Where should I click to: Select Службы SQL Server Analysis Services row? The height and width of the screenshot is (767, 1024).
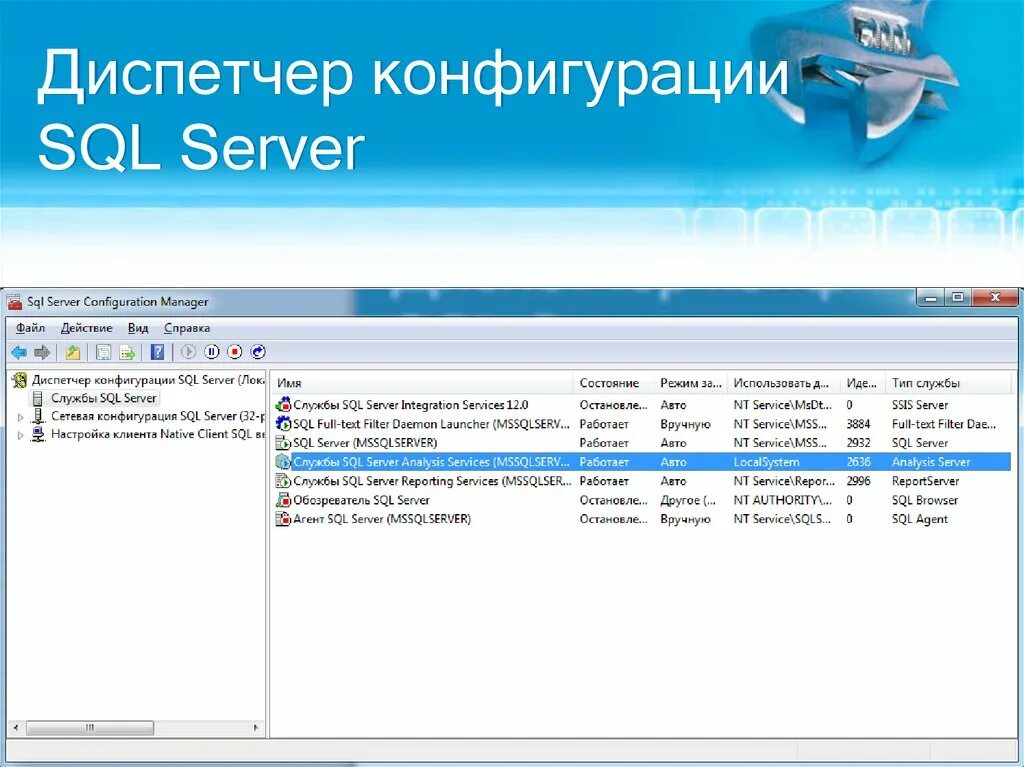click(x=431, y=462)
